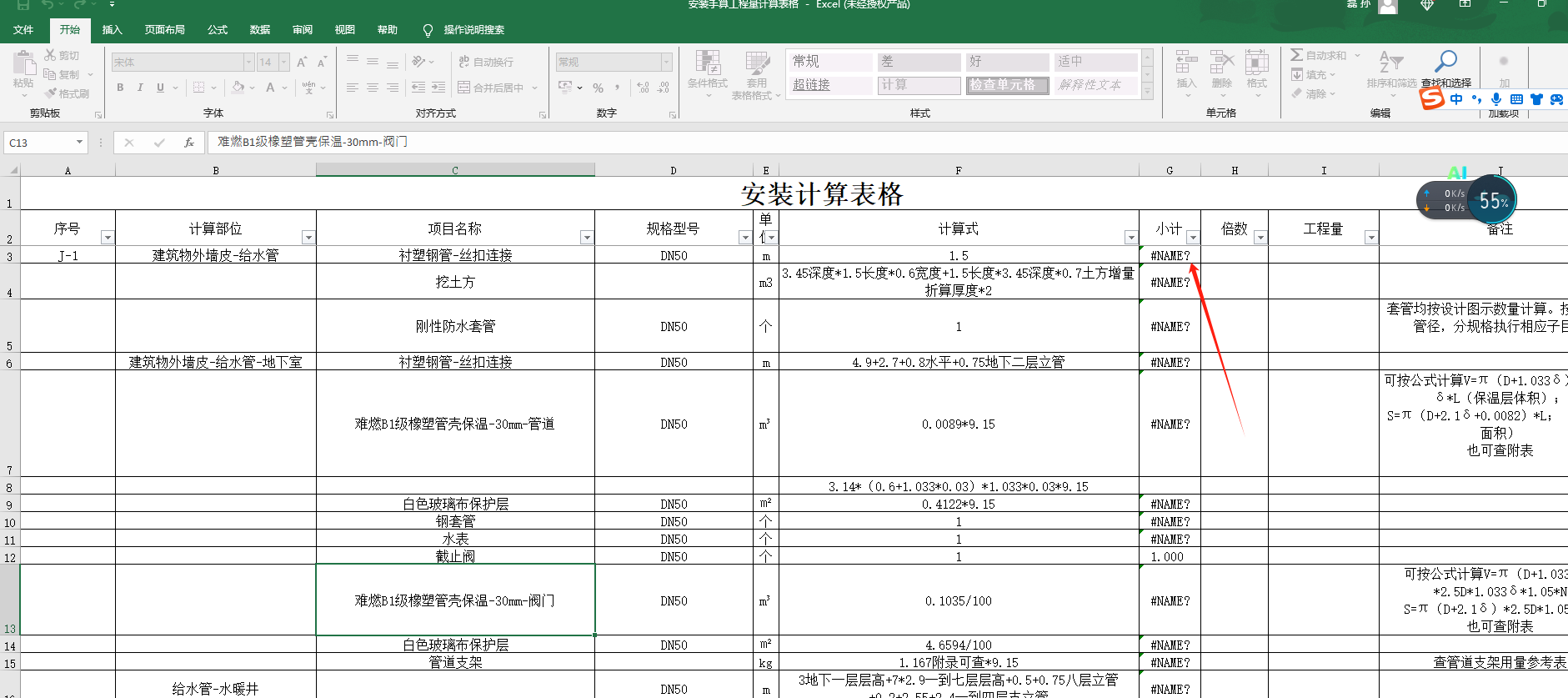Click the Decrease Decimal icon
The width and height of the screenshot is (1568, 698).
(664, 87)
